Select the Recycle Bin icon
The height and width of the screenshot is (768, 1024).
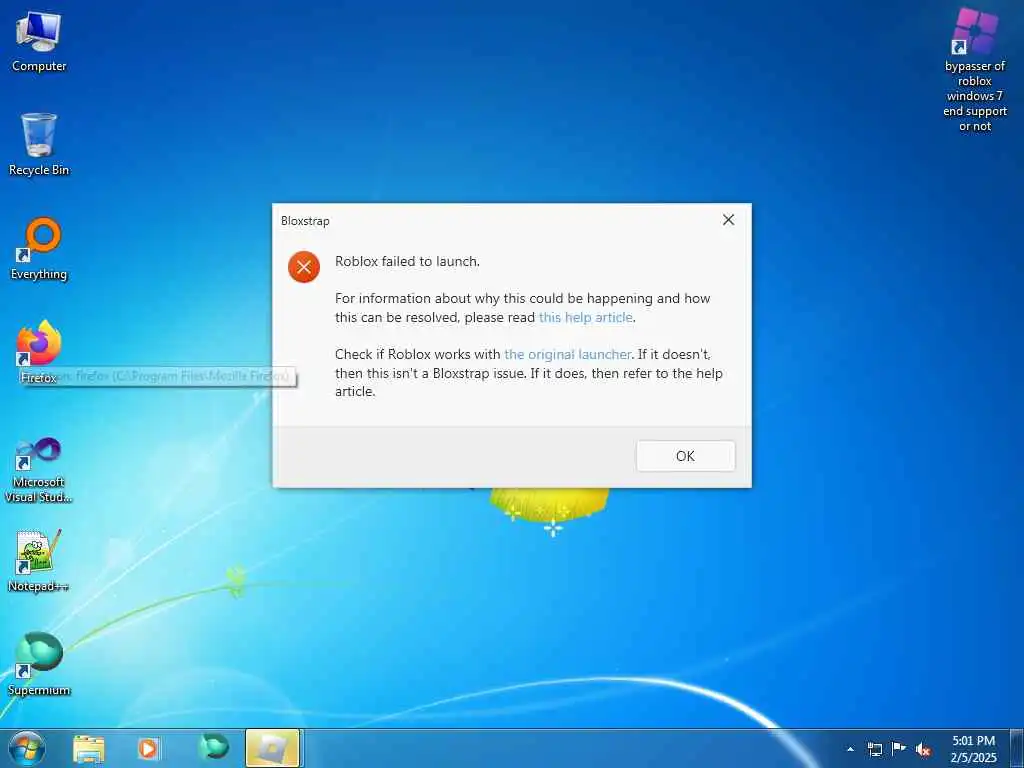coord(39,145)
